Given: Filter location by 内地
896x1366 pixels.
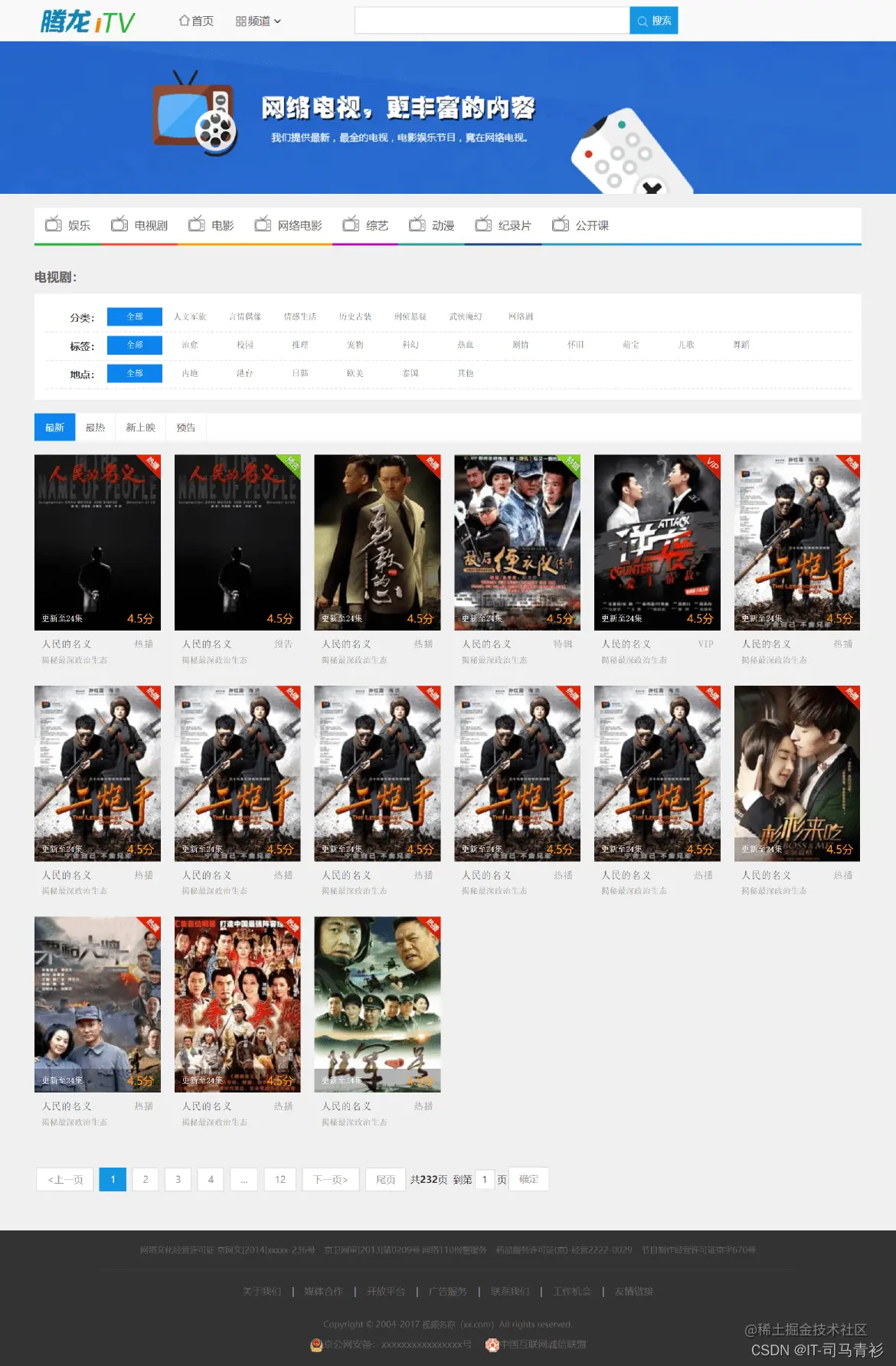Looking at the screenshot, I should click(190, 373).
